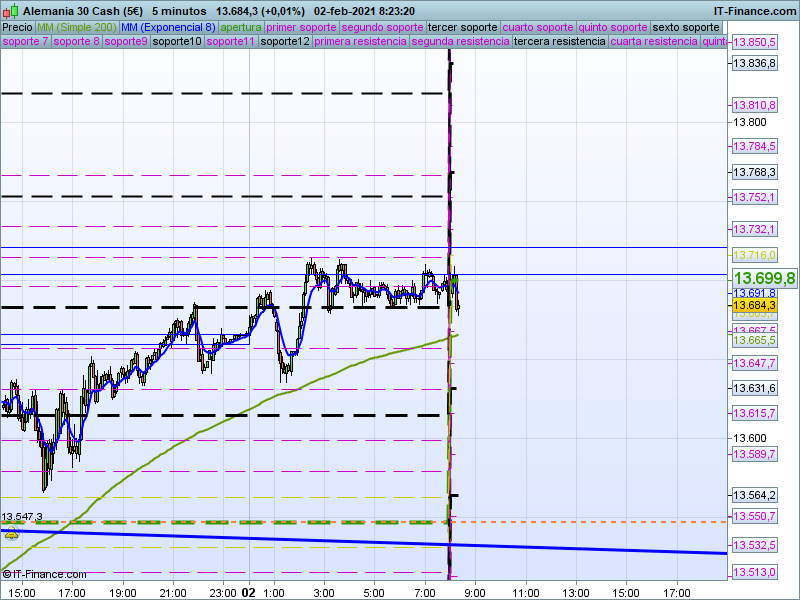Click the orange 13.684,3 current price tag
This screenshot has height=600, width=800.
click(755, 304)
